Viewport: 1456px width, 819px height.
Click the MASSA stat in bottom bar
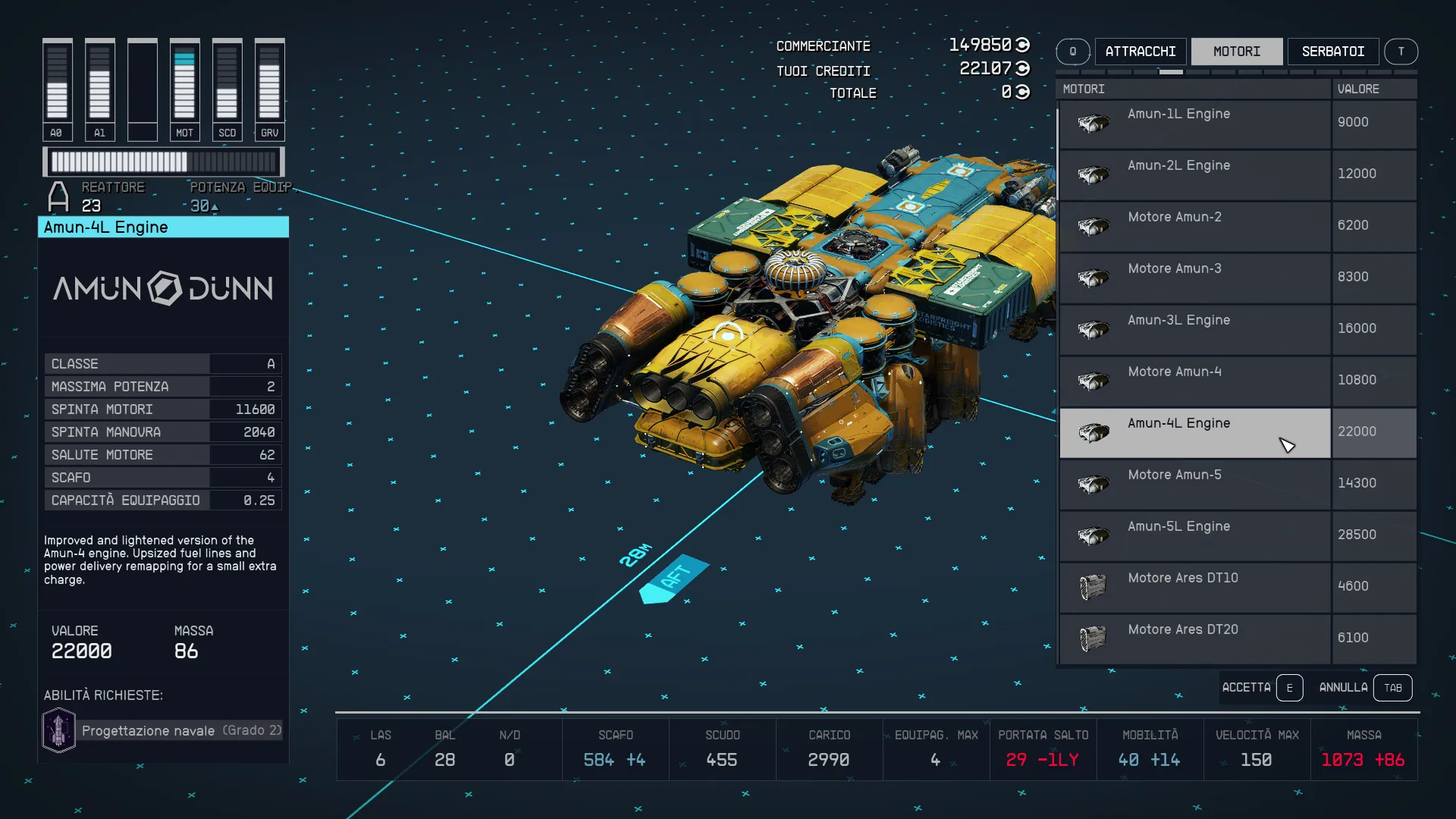coord(1363,749)
